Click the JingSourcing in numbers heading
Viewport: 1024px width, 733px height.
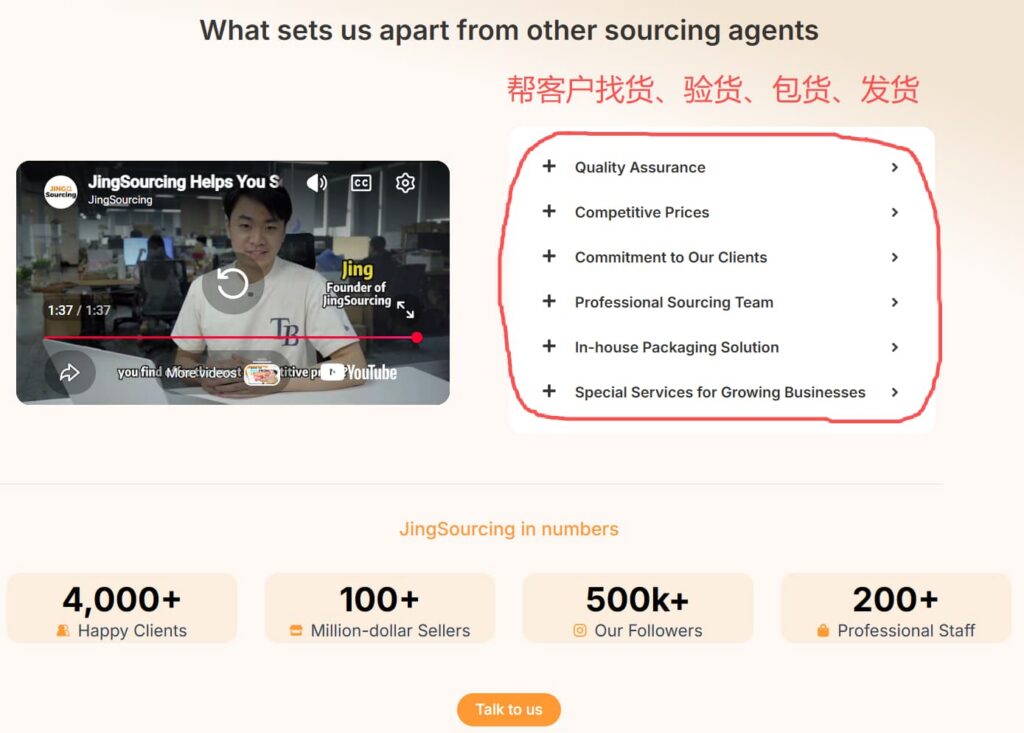point(509,529)
